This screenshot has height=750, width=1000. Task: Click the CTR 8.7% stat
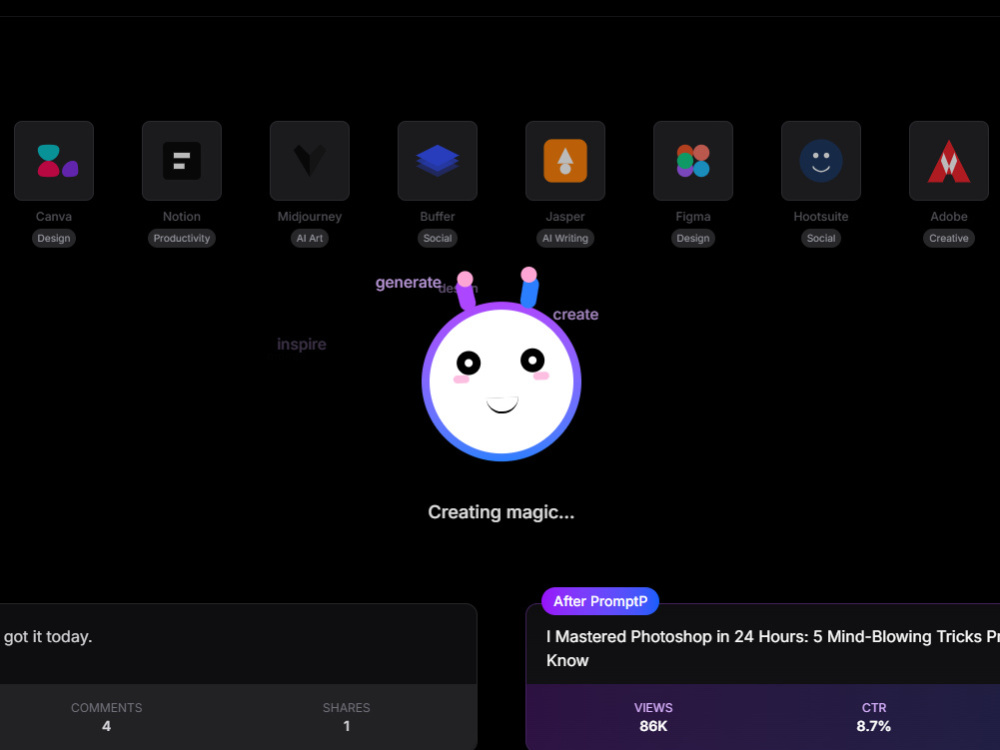point(874,717)
